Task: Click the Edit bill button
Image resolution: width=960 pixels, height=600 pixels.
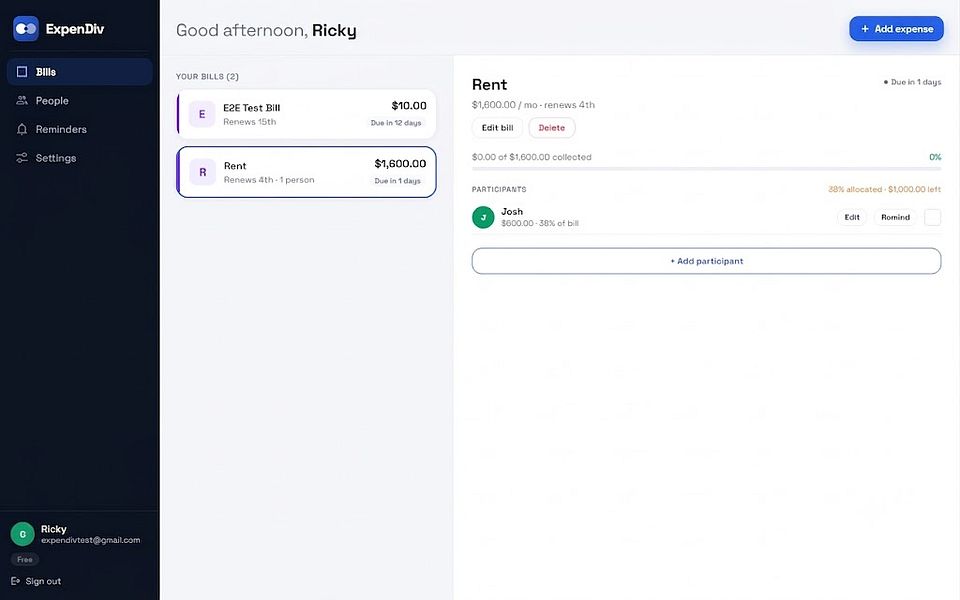Action: [497, 128]
